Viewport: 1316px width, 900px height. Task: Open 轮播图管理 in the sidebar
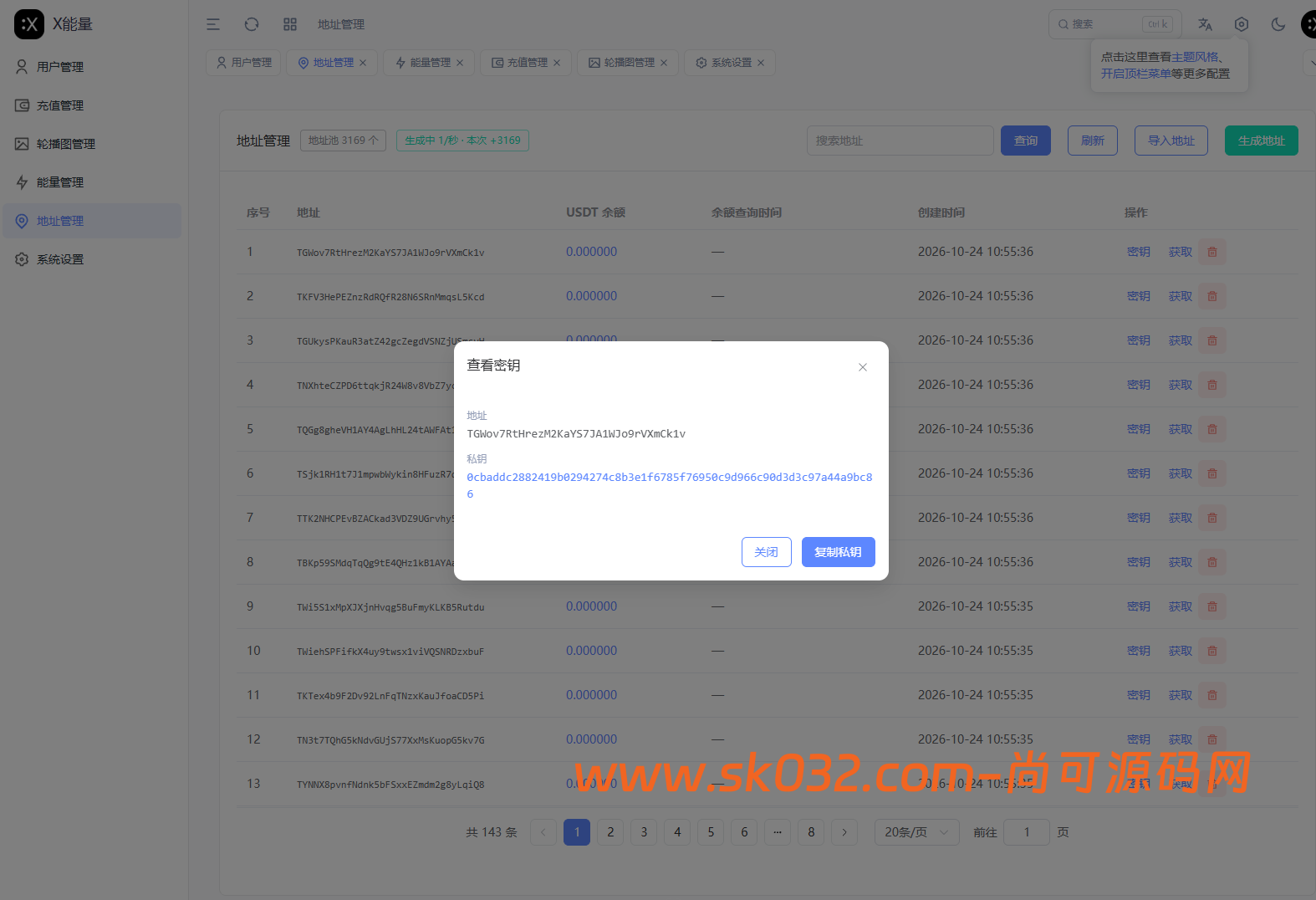pyautogui.click(x=92, y=144)
